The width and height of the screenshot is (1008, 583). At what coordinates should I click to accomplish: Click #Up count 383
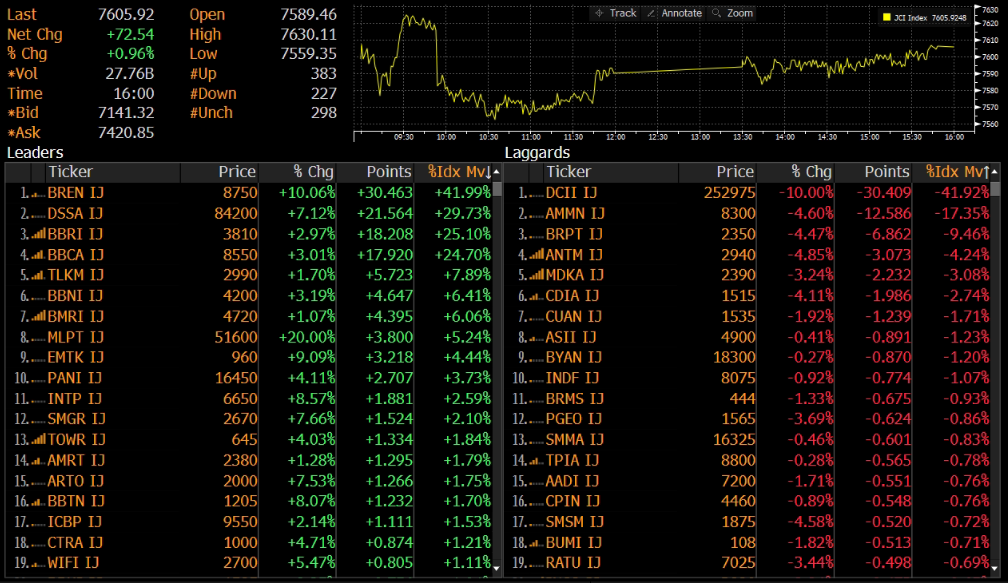(x=324, y=74)
